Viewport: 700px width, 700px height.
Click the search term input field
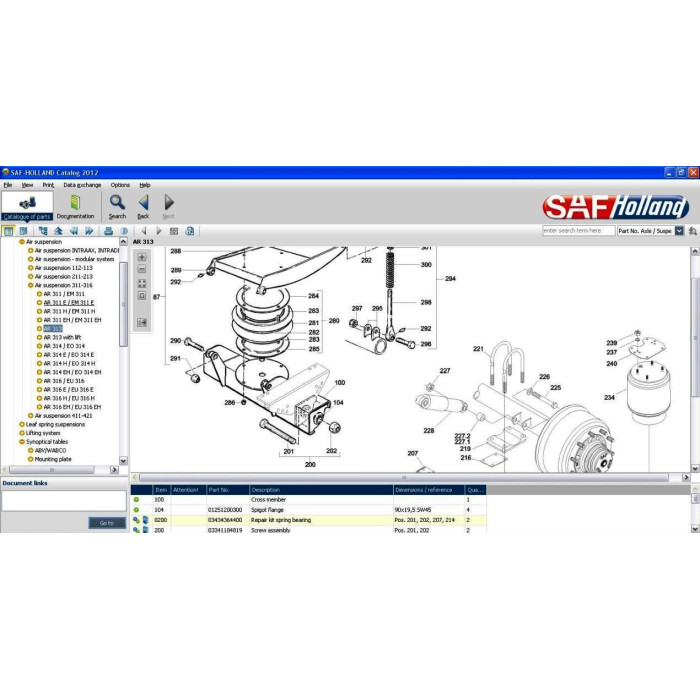[579, 231]
